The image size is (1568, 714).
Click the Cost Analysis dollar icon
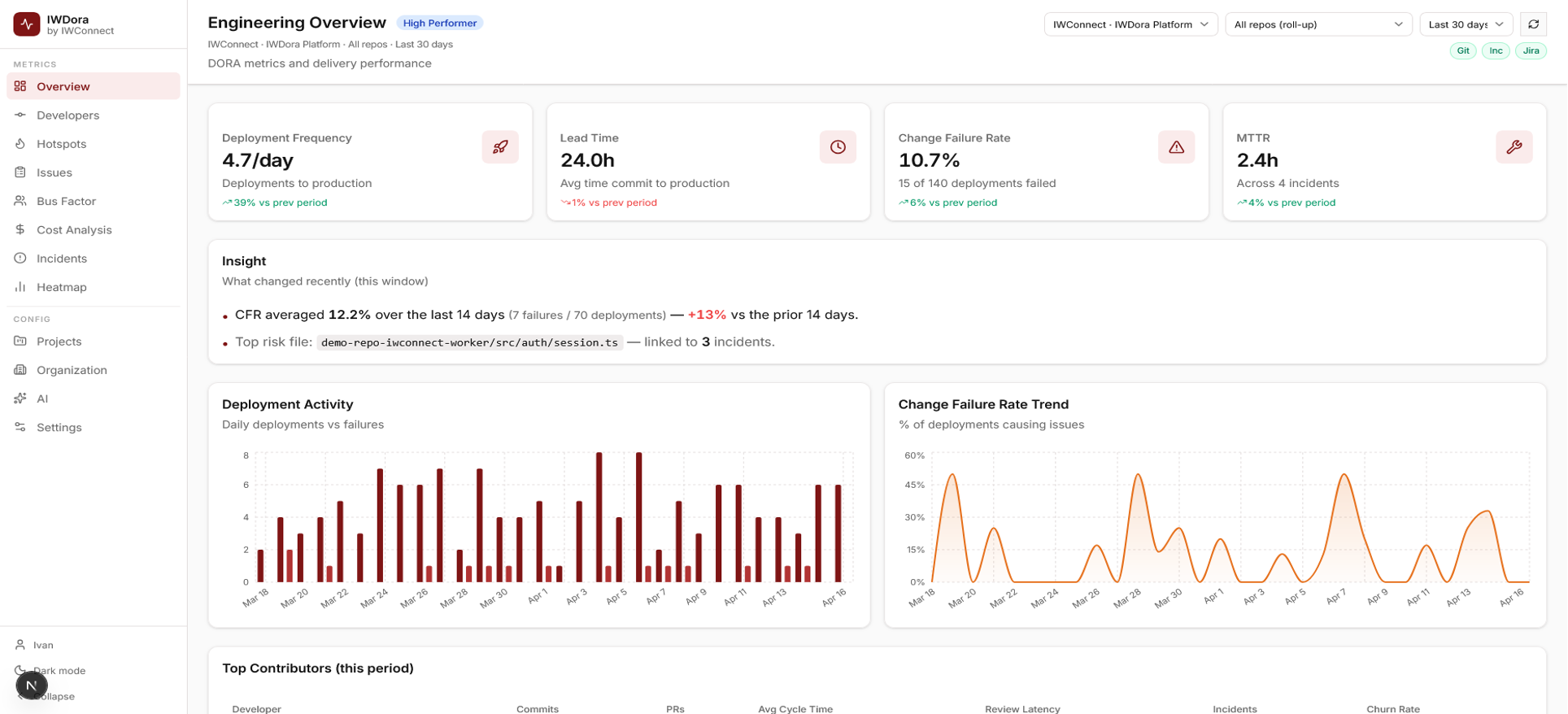20,229
